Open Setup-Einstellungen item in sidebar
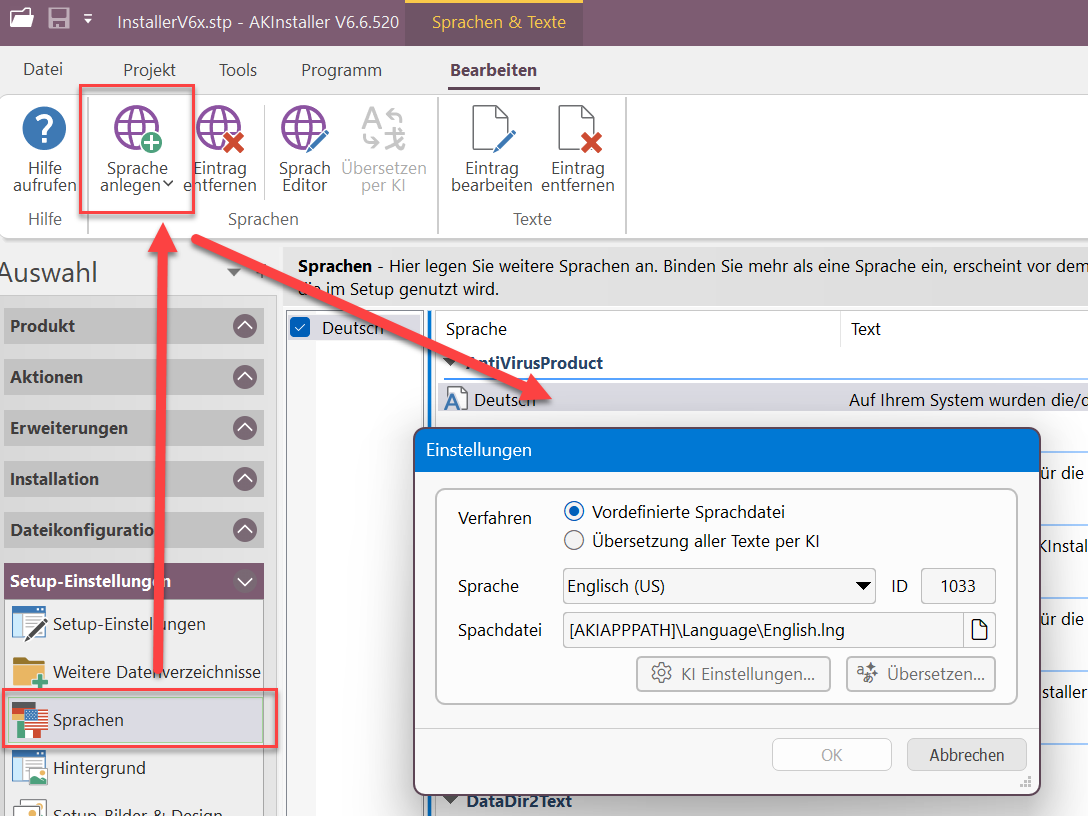 (134, 624)
